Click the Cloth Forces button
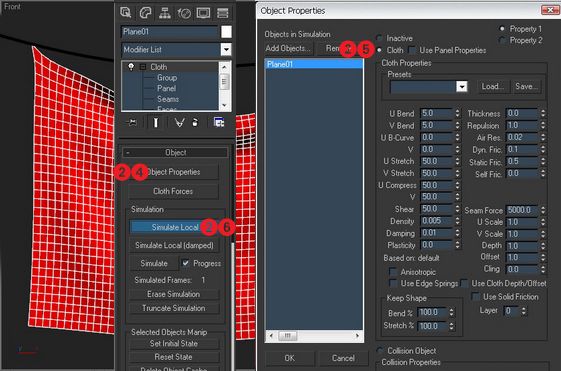The height and width of the screenshot is (371, 561). (173, 191)
